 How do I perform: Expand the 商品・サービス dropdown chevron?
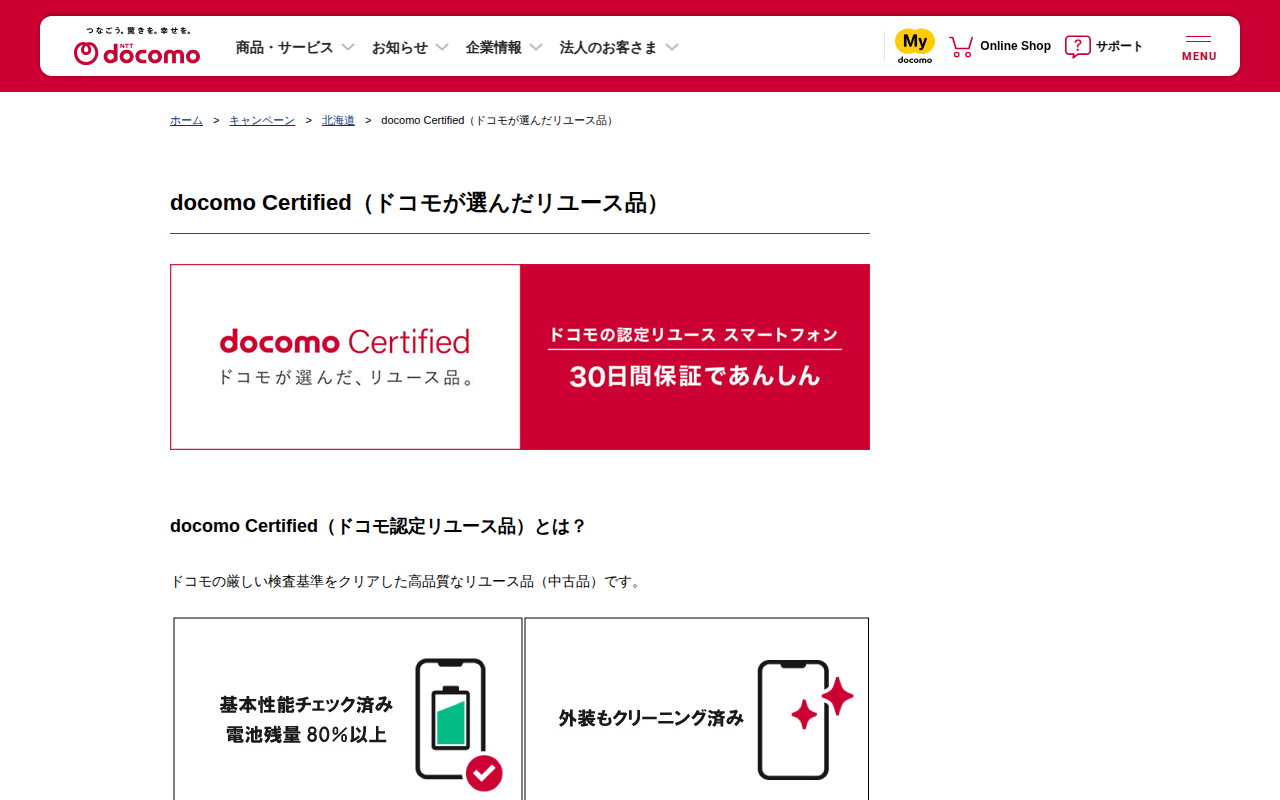coord(348,47)
